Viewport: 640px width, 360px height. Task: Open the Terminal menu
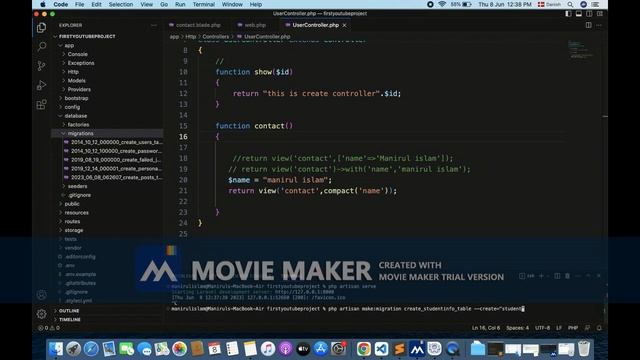coord(204,4)
